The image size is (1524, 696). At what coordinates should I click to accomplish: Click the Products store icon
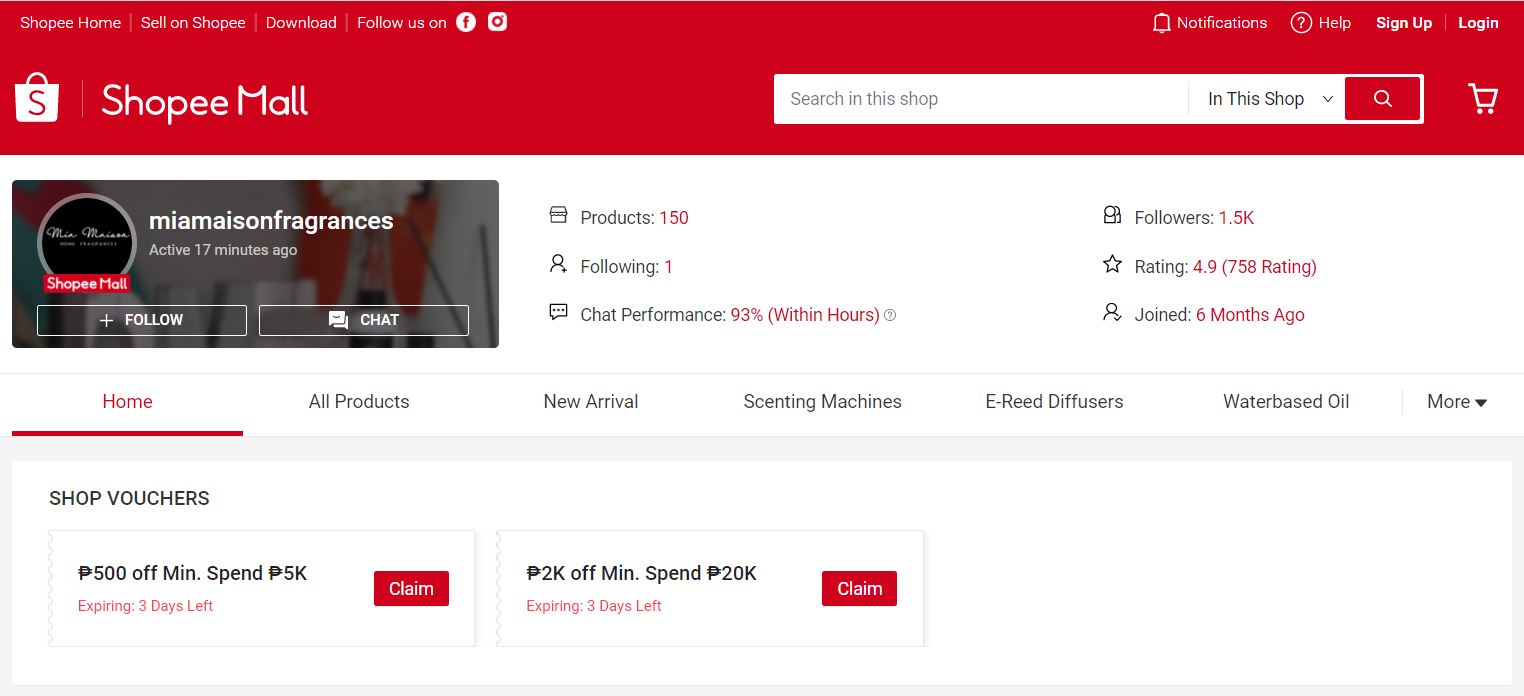point(558,215)
